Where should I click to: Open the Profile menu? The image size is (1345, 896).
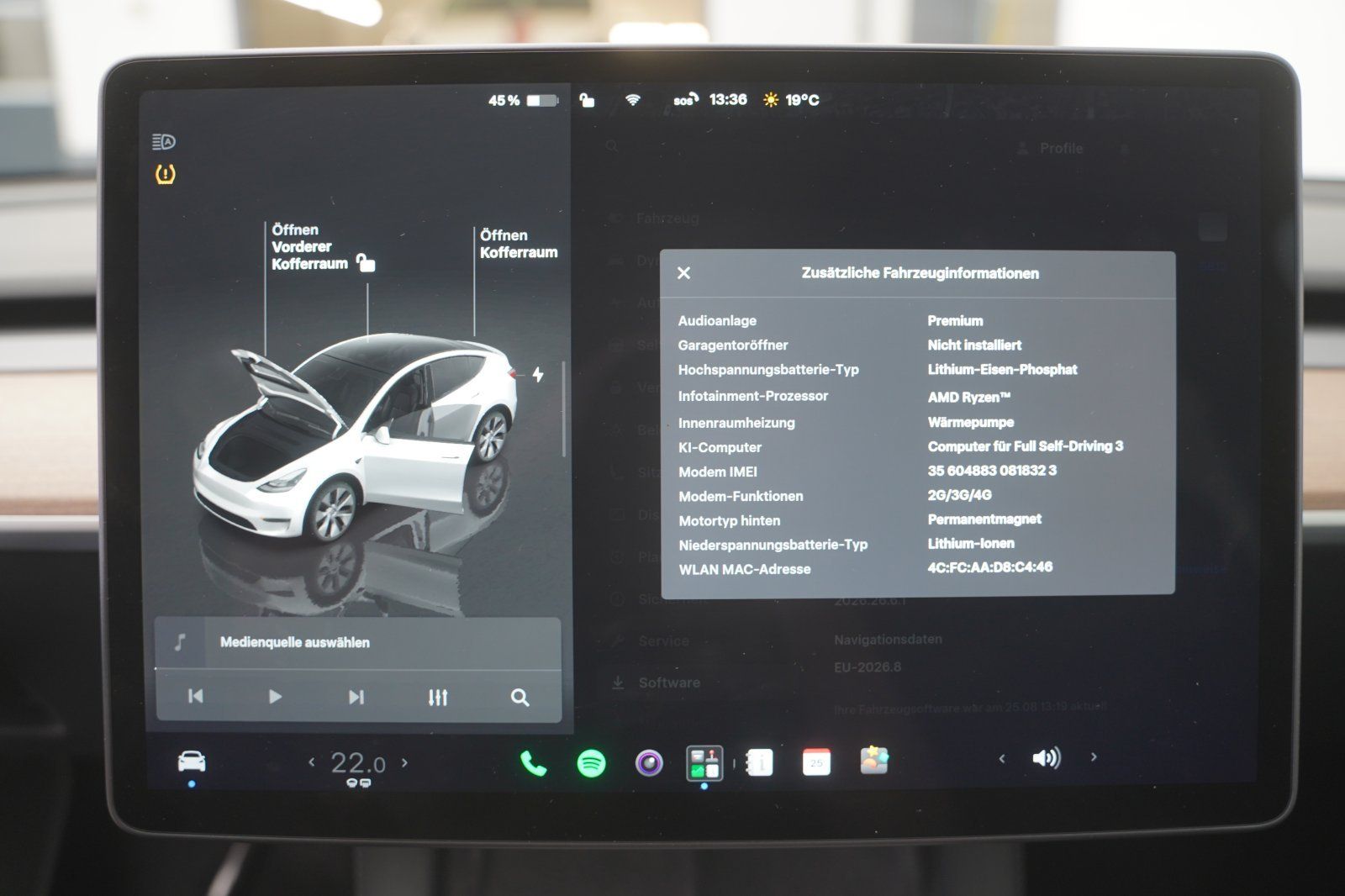(x=1051, y=149)
